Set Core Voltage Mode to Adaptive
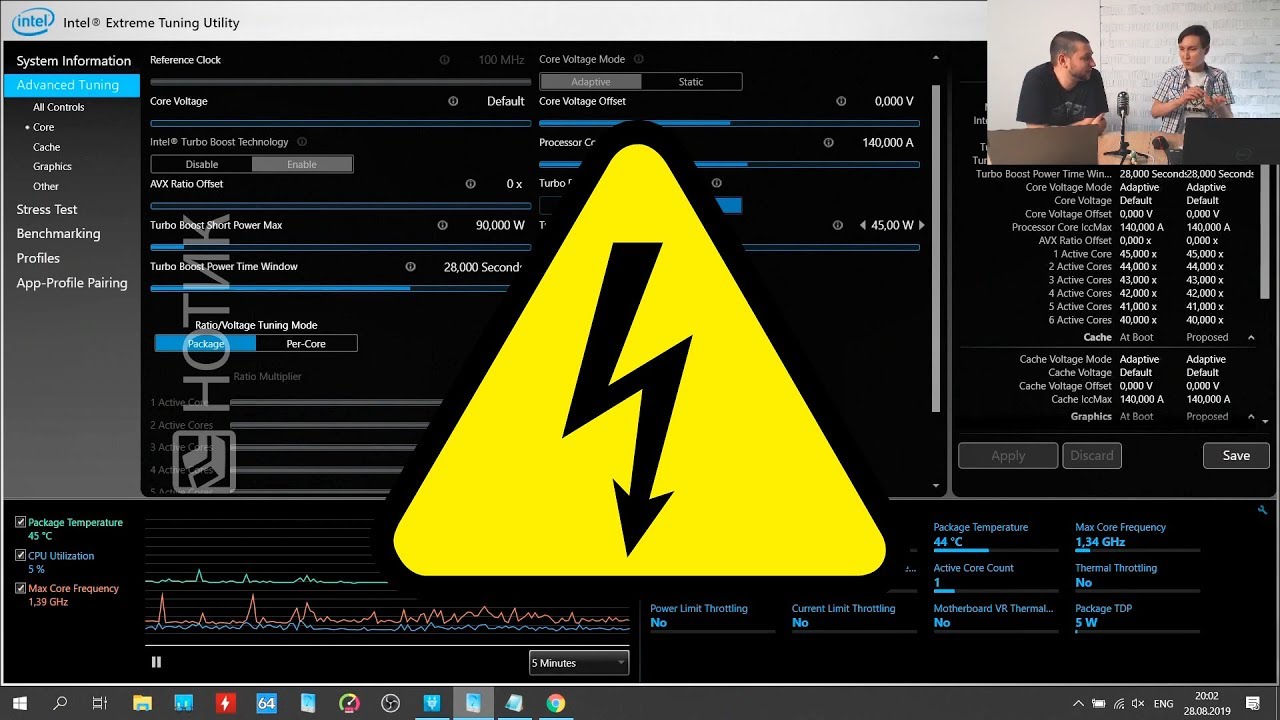This screenshot has height=720, width=1280. point(590,82)
